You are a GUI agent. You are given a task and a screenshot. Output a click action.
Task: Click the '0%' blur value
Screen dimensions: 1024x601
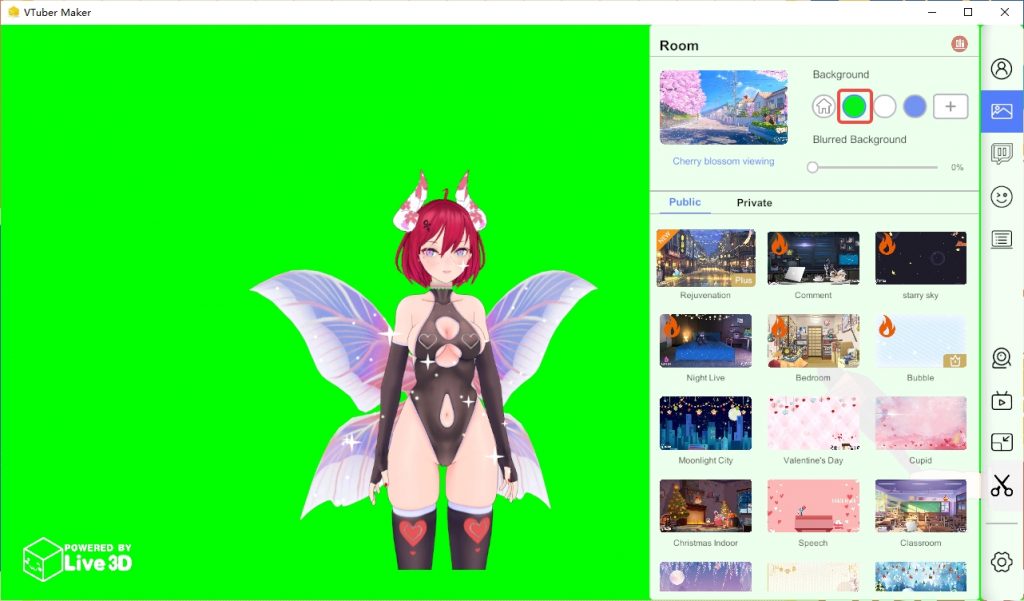click(x=957, y=167)
